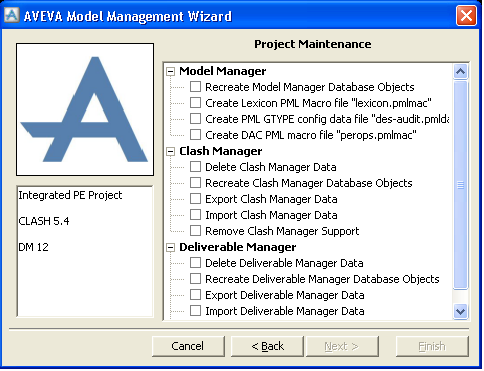The height and width of the screenshot is (371, 484).
Task: Click the Cancel button
Action: 188,346
